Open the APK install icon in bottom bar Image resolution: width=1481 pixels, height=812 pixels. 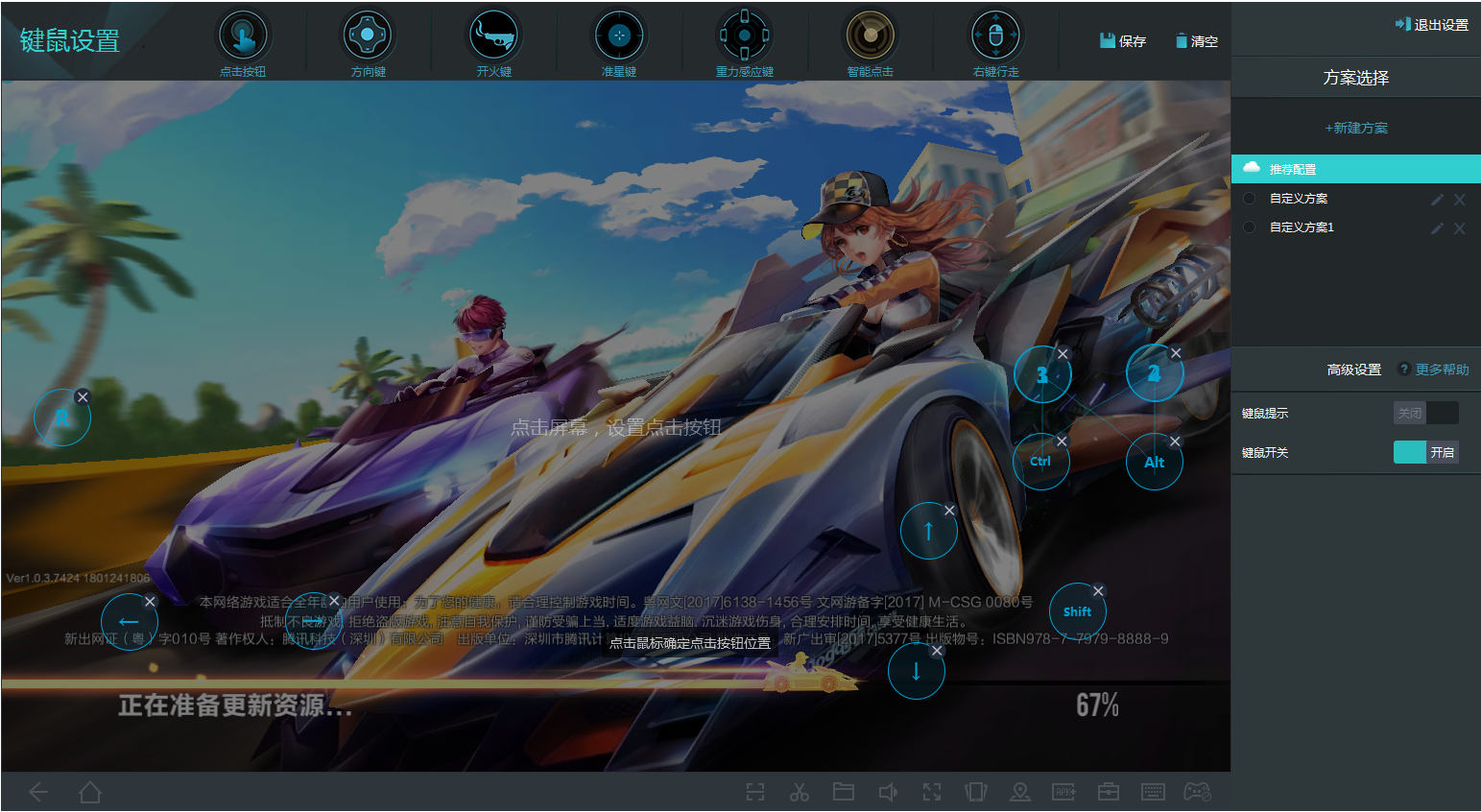(x=1064, y=792)
